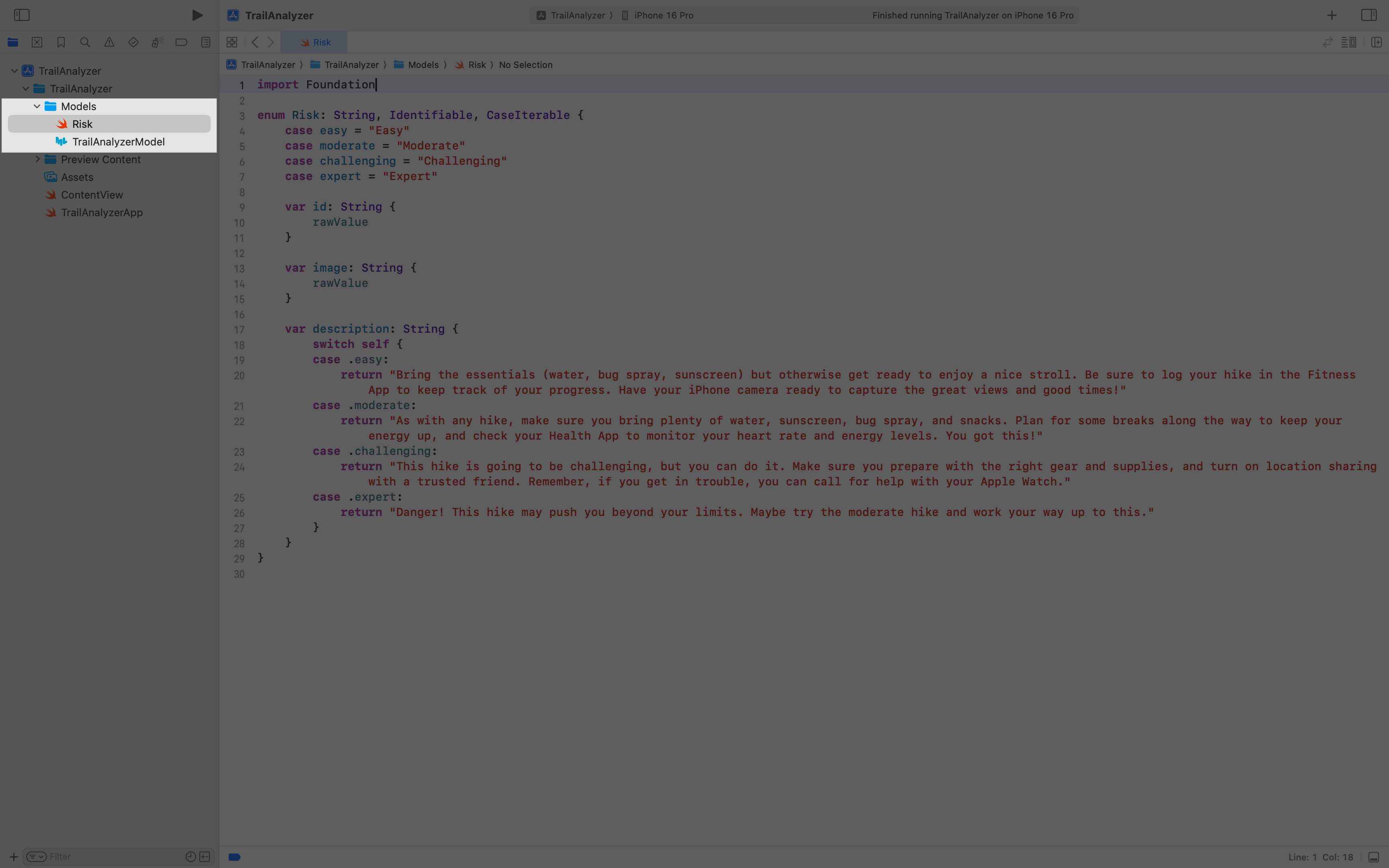
Task: Open the Issue navigator warning icon
Action: 109,42
